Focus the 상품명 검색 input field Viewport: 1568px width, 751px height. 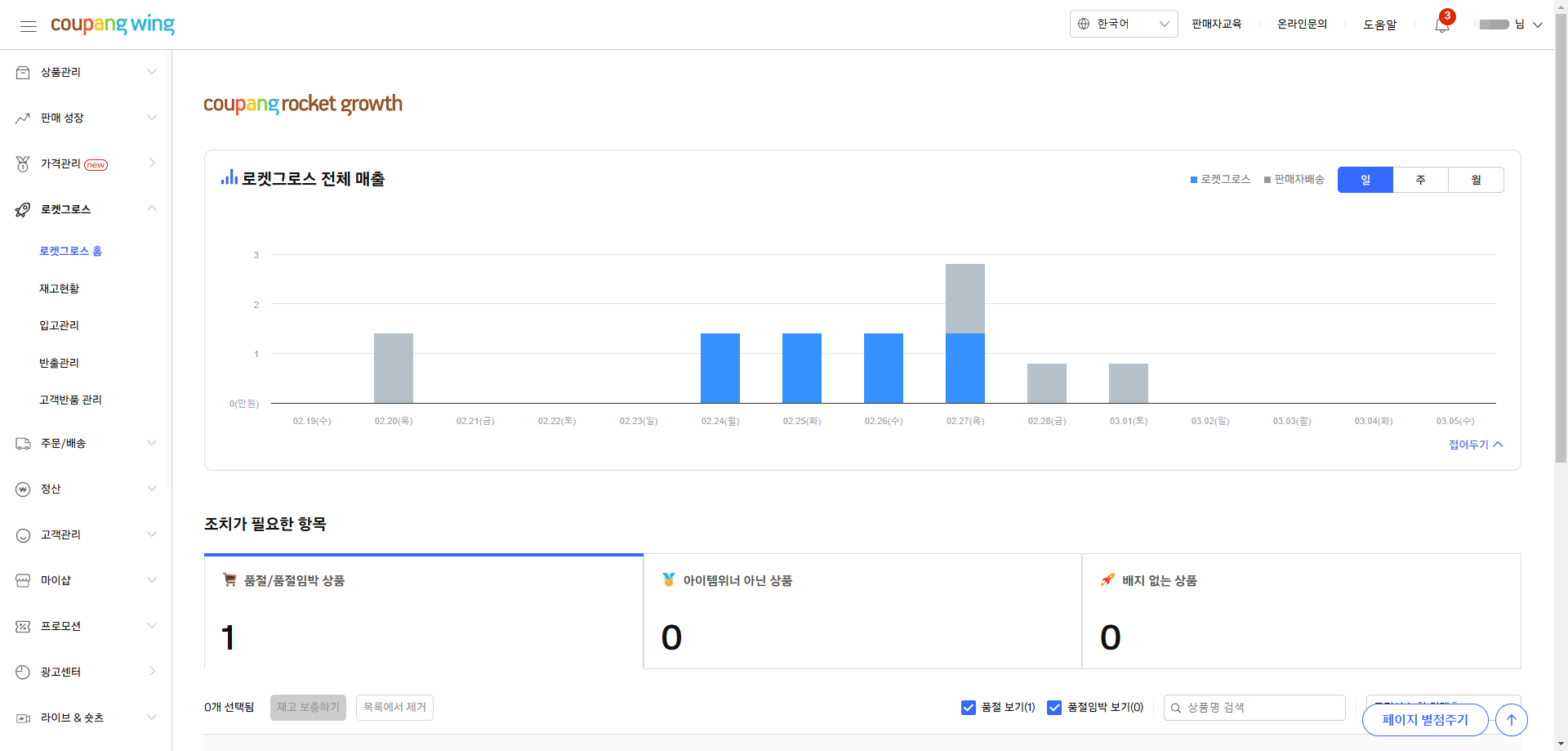[1254, 708]
